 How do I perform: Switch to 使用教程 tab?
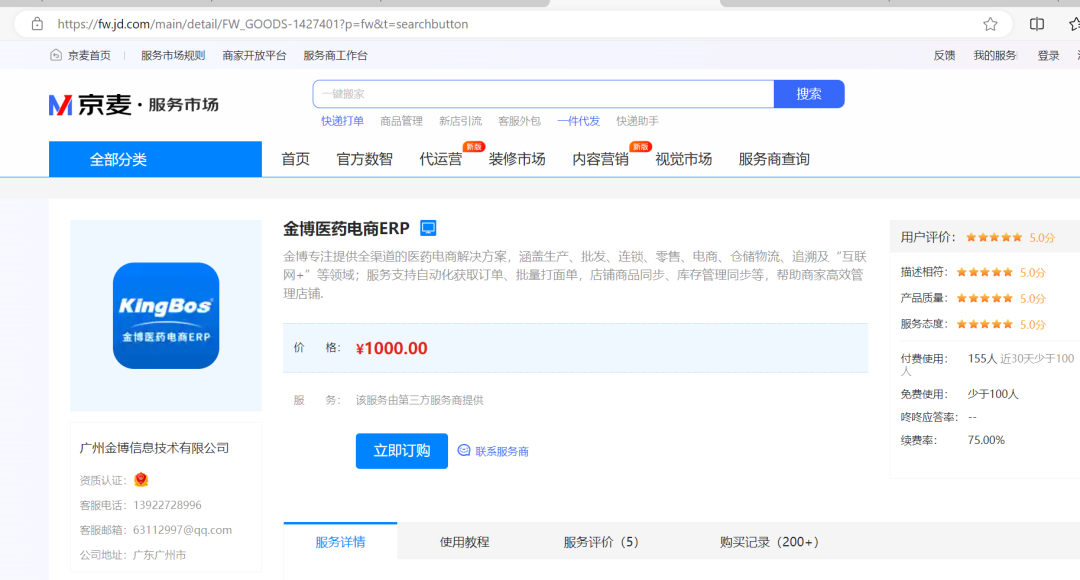tap(464, 541)
